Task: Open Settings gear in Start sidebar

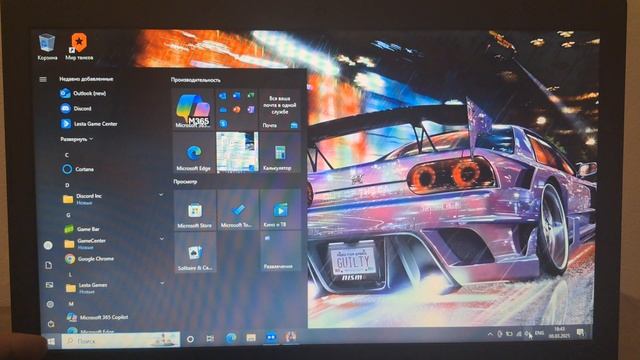Action: click(50, 304)
